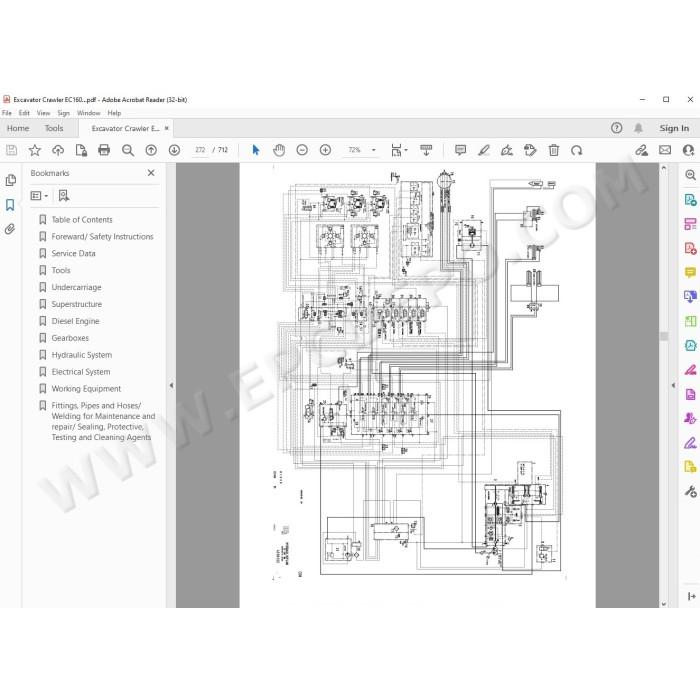Open the find text search
Image resolution: width=700 pixels, height=700 pixels.
click(x=128, y=150)
